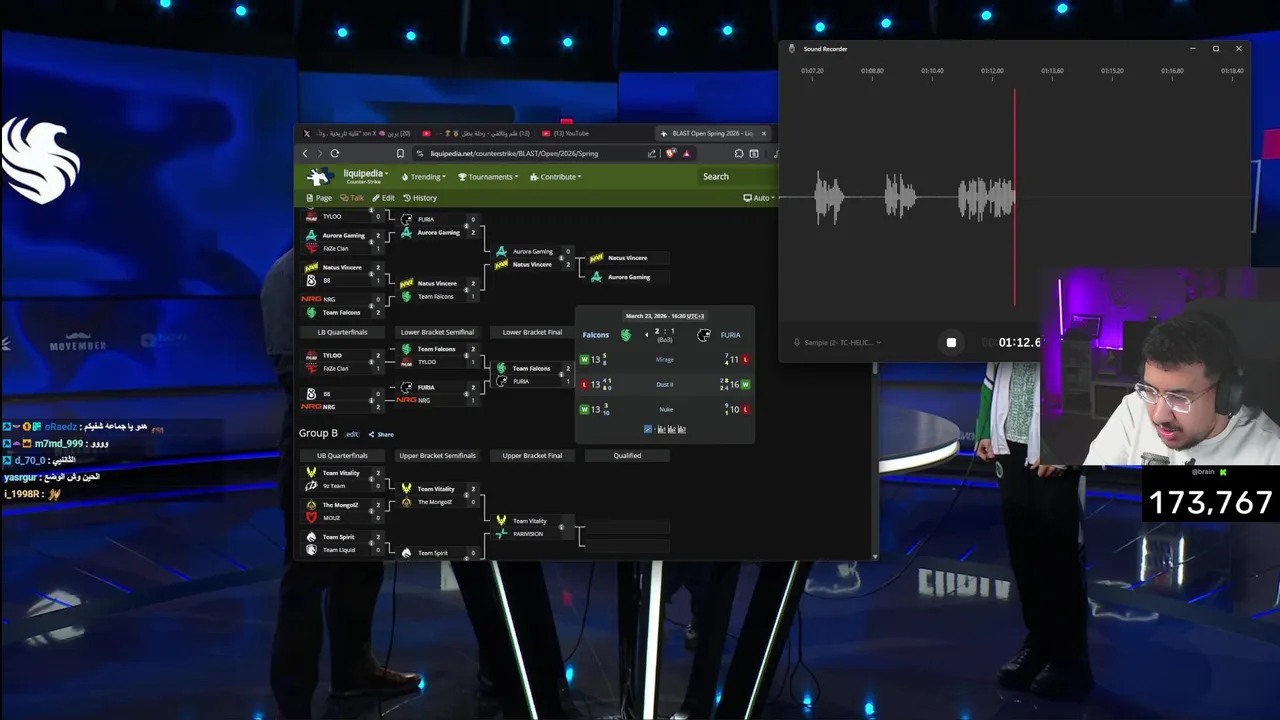Click the Falcons logo icon in match popup
The image size is (1280, 720).
626,335
